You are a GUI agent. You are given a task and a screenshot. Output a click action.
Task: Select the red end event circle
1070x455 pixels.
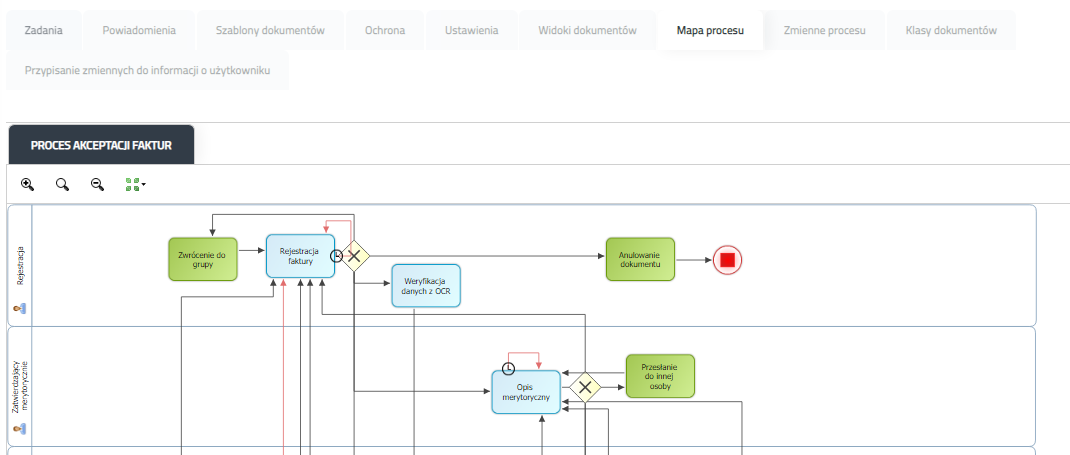727,260
